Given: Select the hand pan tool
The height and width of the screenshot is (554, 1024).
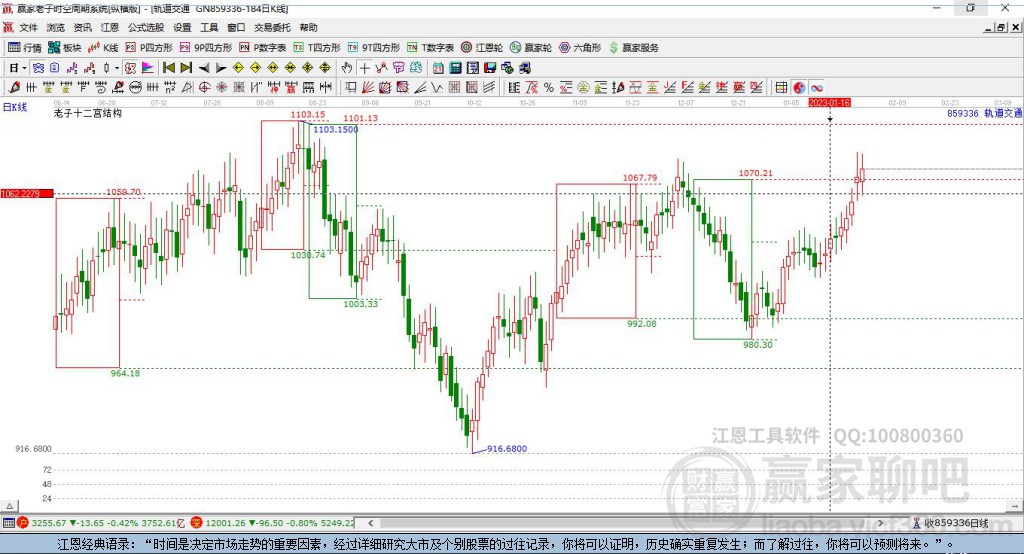Looking at the screenshot, I should point(347,68).
